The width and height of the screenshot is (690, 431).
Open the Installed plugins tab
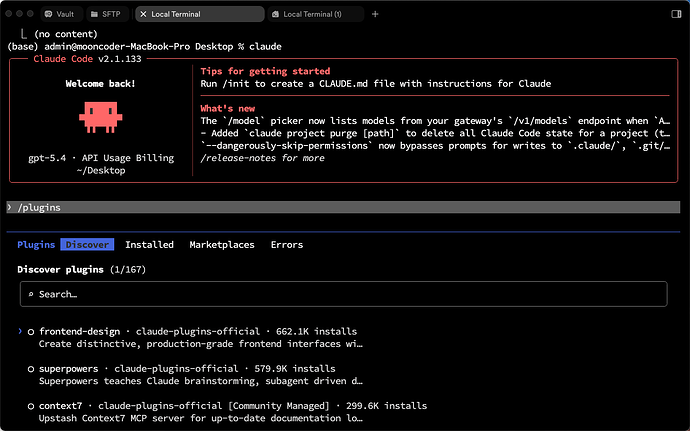tap(149, 244)
